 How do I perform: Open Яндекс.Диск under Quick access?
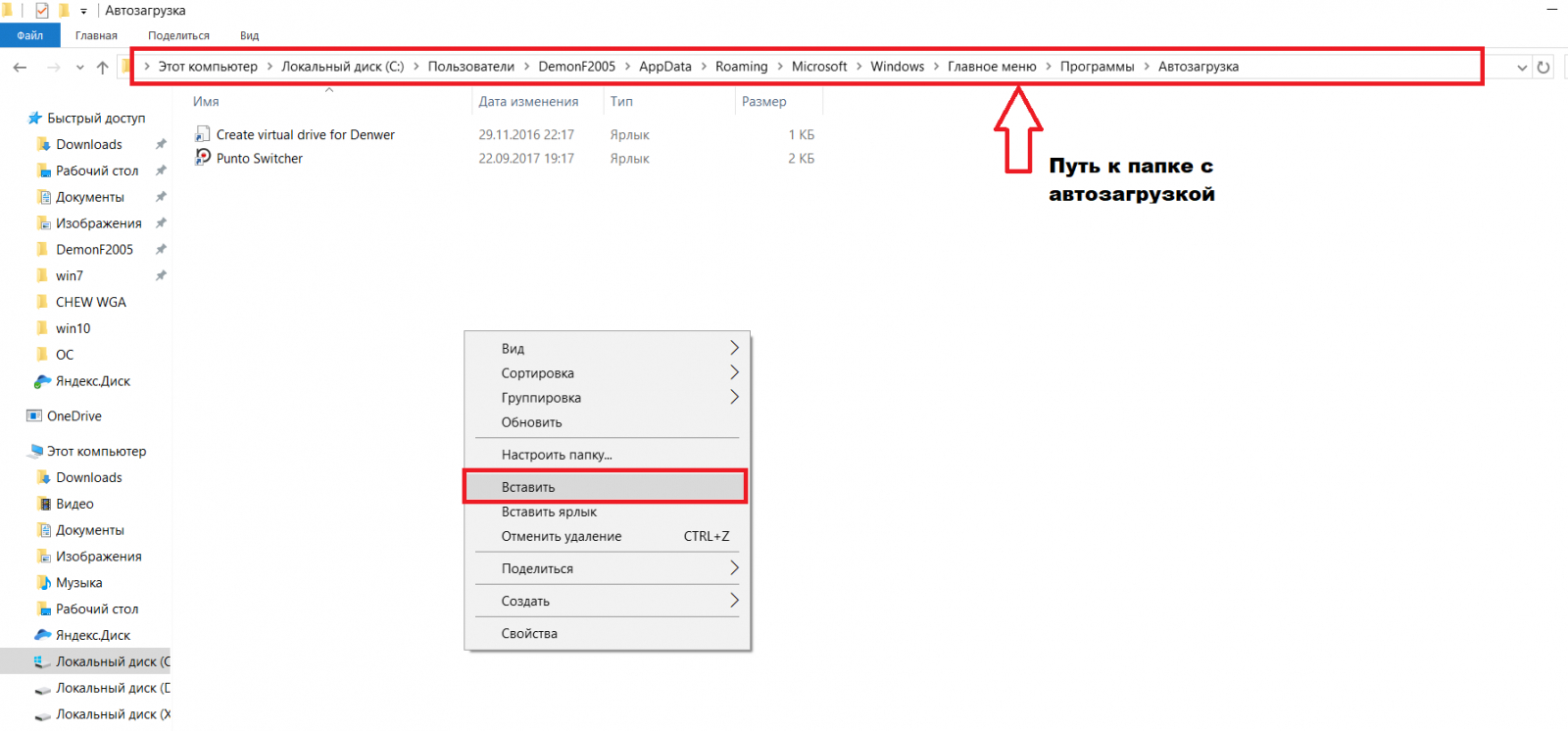click(x=93, y=380)
